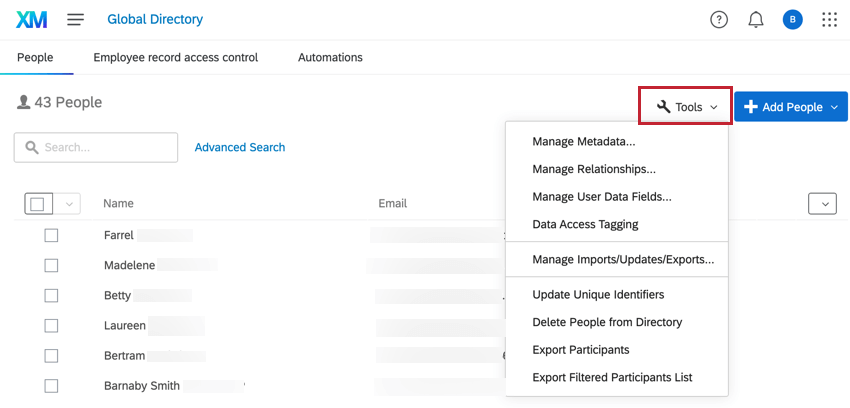Click the XM logo
The image size is (850, 408).
click(x=32, y=19)
